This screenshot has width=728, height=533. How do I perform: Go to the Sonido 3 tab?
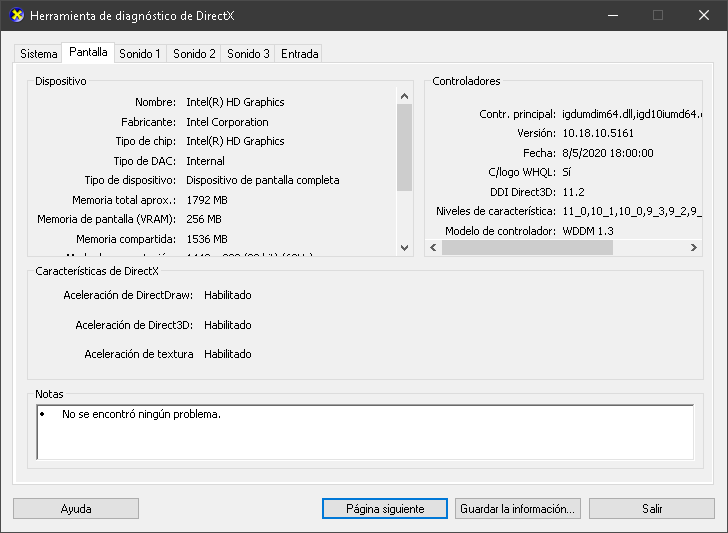click(x=248, y=54)
